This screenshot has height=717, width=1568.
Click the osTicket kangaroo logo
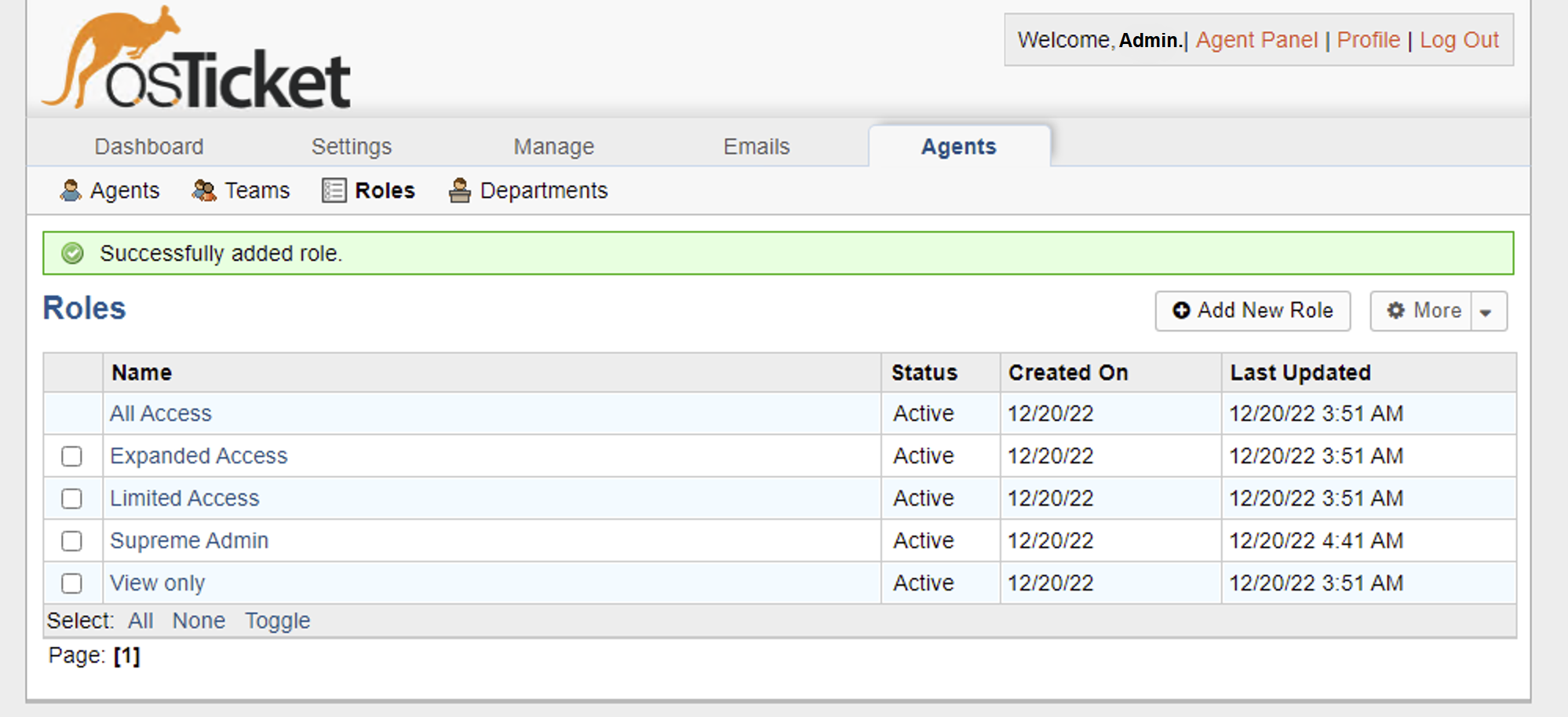(195, 57)
